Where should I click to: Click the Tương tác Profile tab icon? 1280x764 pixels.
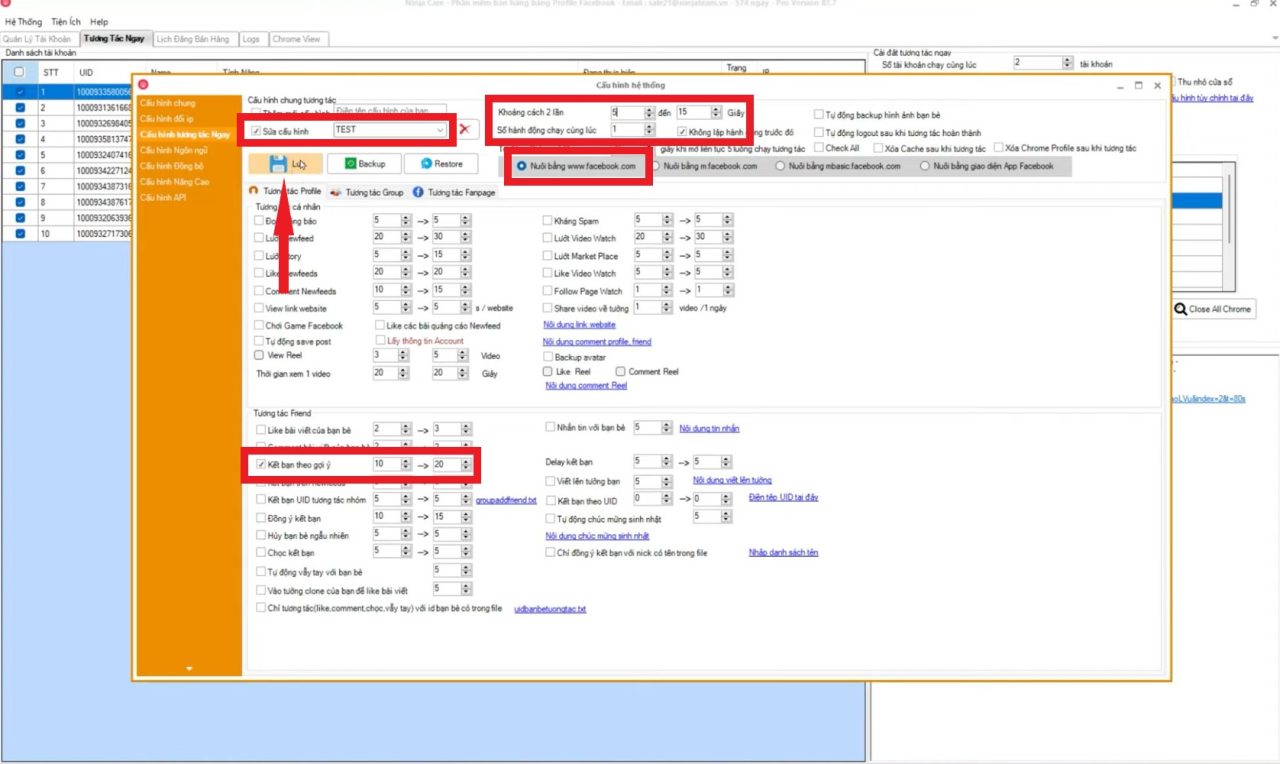[x=253, y=191]
